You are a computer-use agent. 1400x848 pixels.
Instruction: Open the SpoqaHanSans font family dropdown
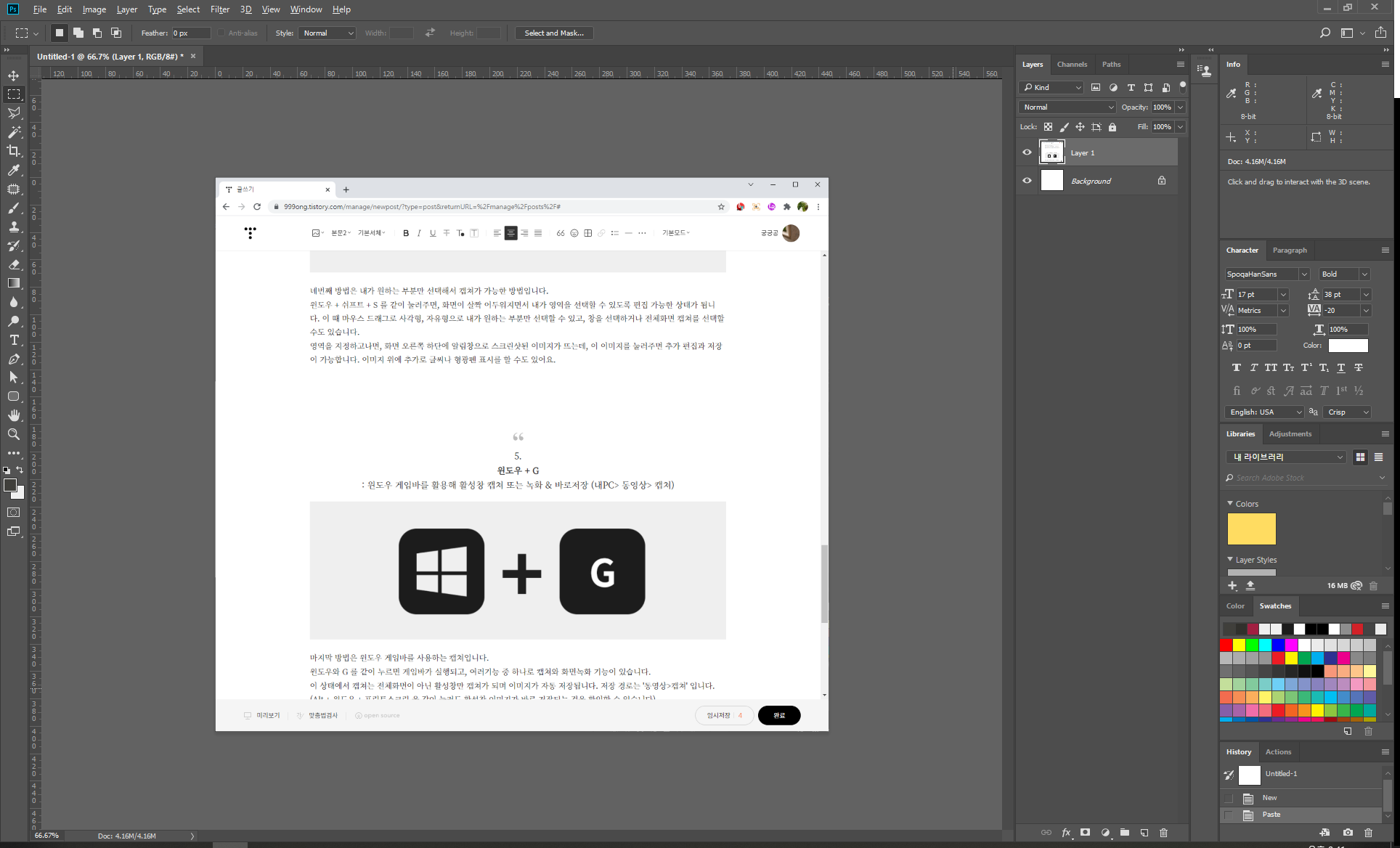[1266, 274]
